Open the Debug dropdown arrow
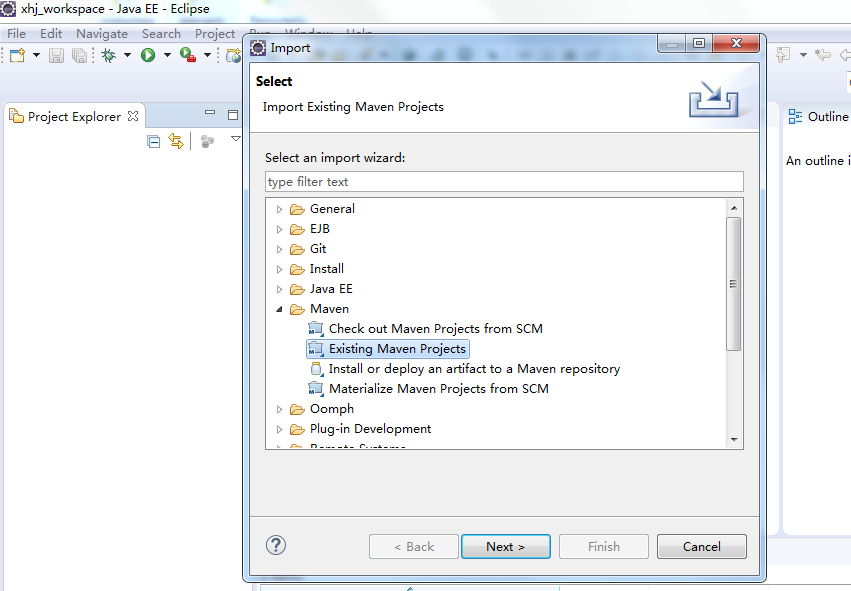Viewport: 851px width, 591px height. click(128, 55)
